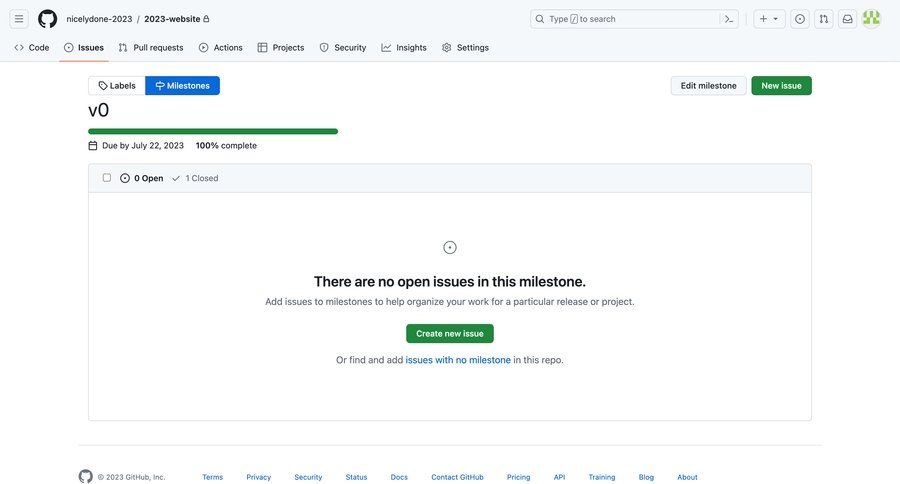This screenshot has height=484, width=900.
Task: Show the 0 Open issues list
Action: click(142, 178)
